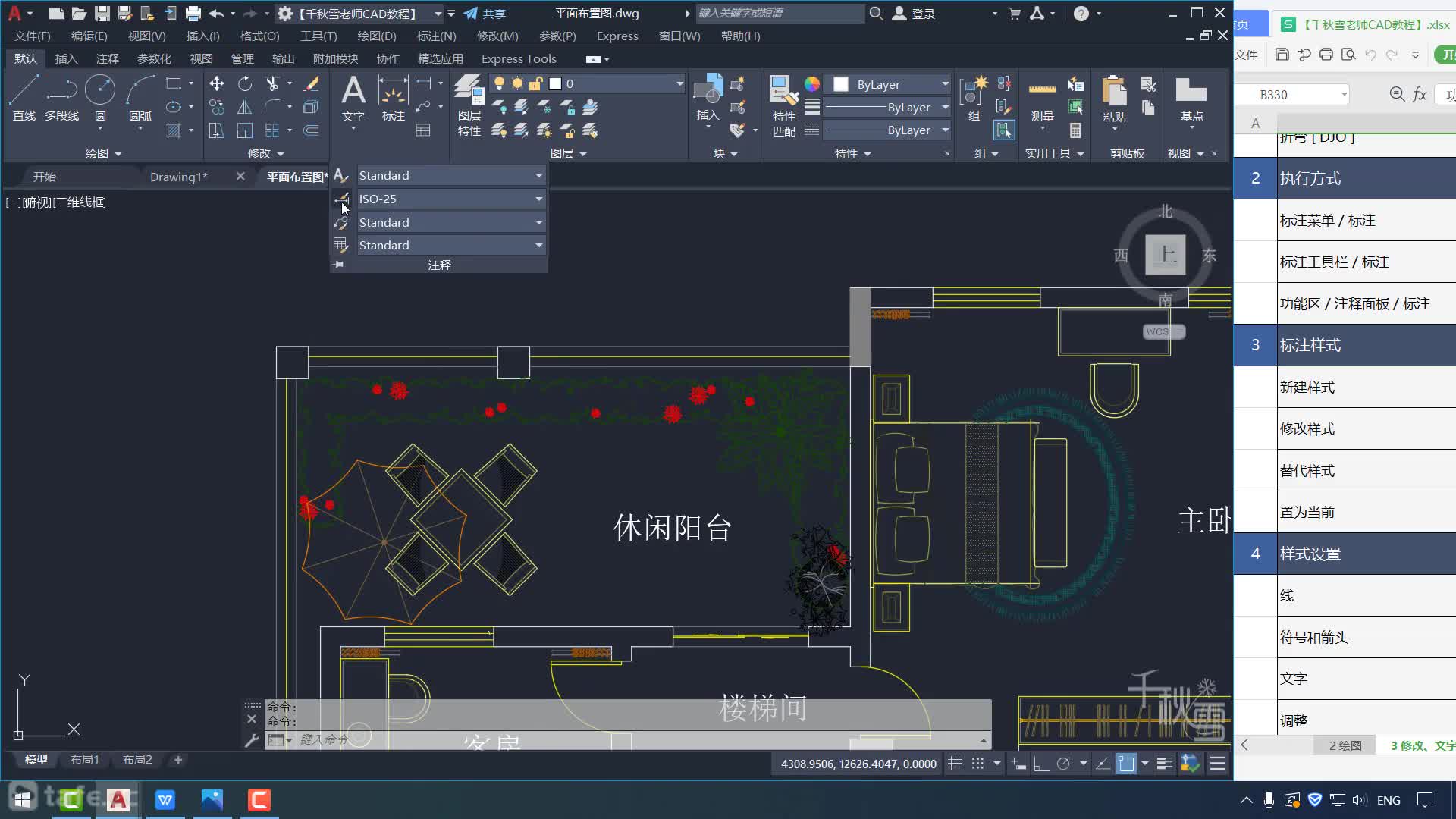The width and height of the screenshot is (1456, 819).
Task: Toggle polar tracking in status bar
Action: pos(1064,764)
